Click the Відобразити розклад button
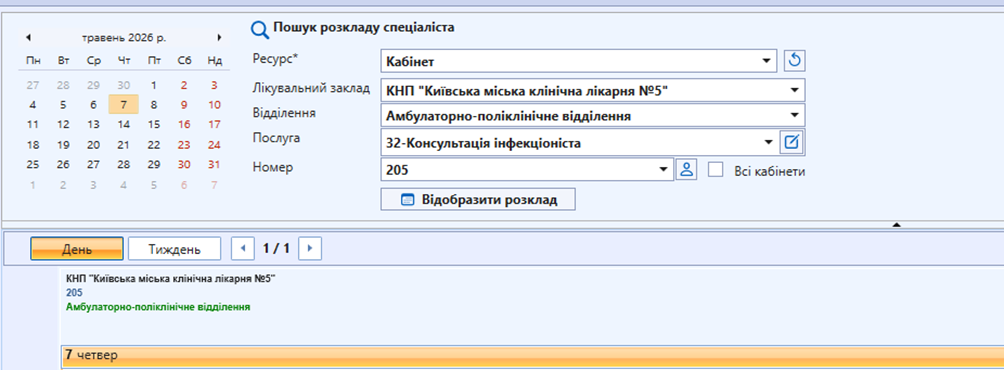1004x370 pixels. tap(478, 199)
